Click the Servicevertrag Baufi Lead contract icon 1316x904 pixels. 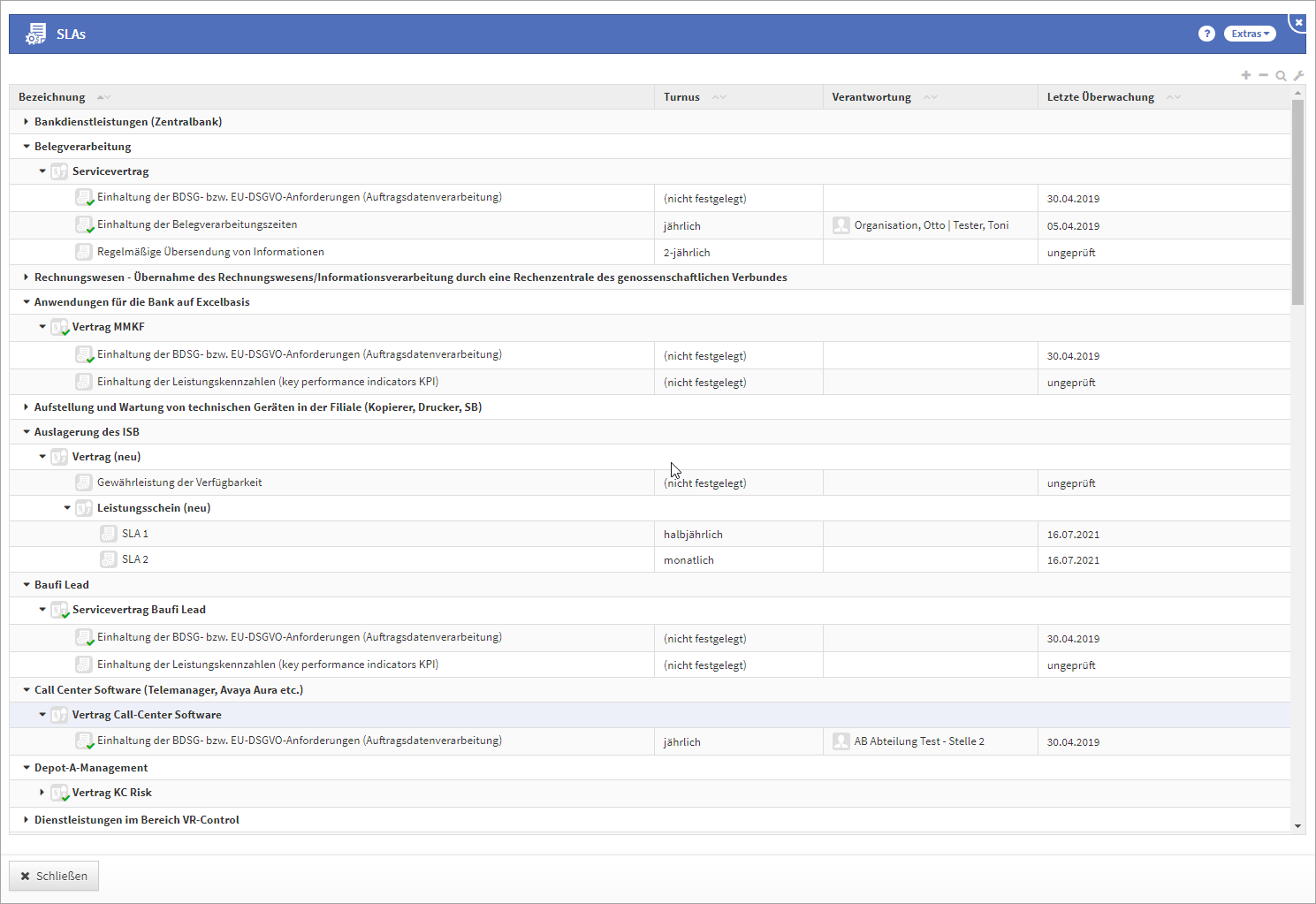click(59, 611)
